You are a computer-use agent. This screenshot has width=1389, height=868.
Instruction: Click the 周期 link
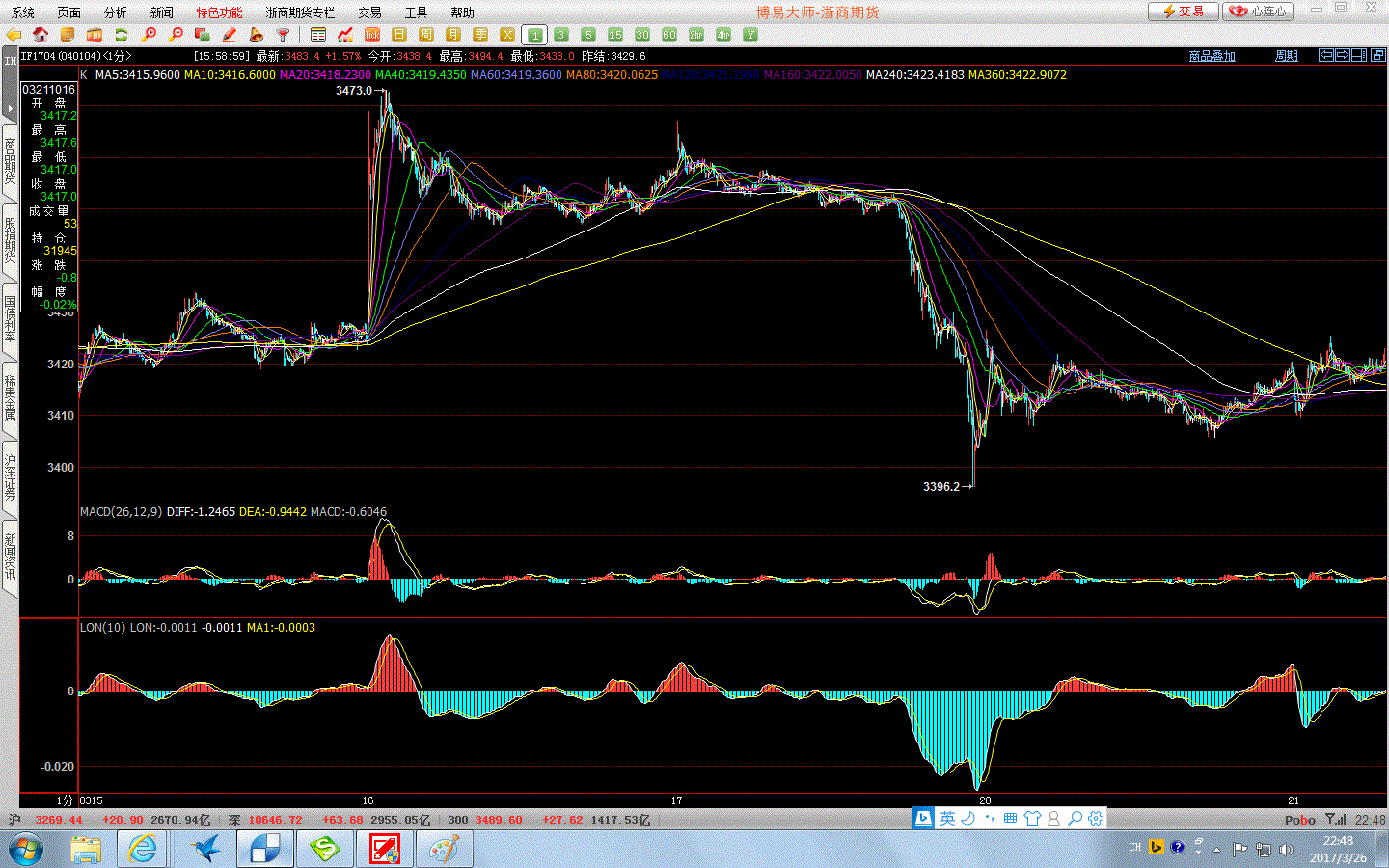1287,56
